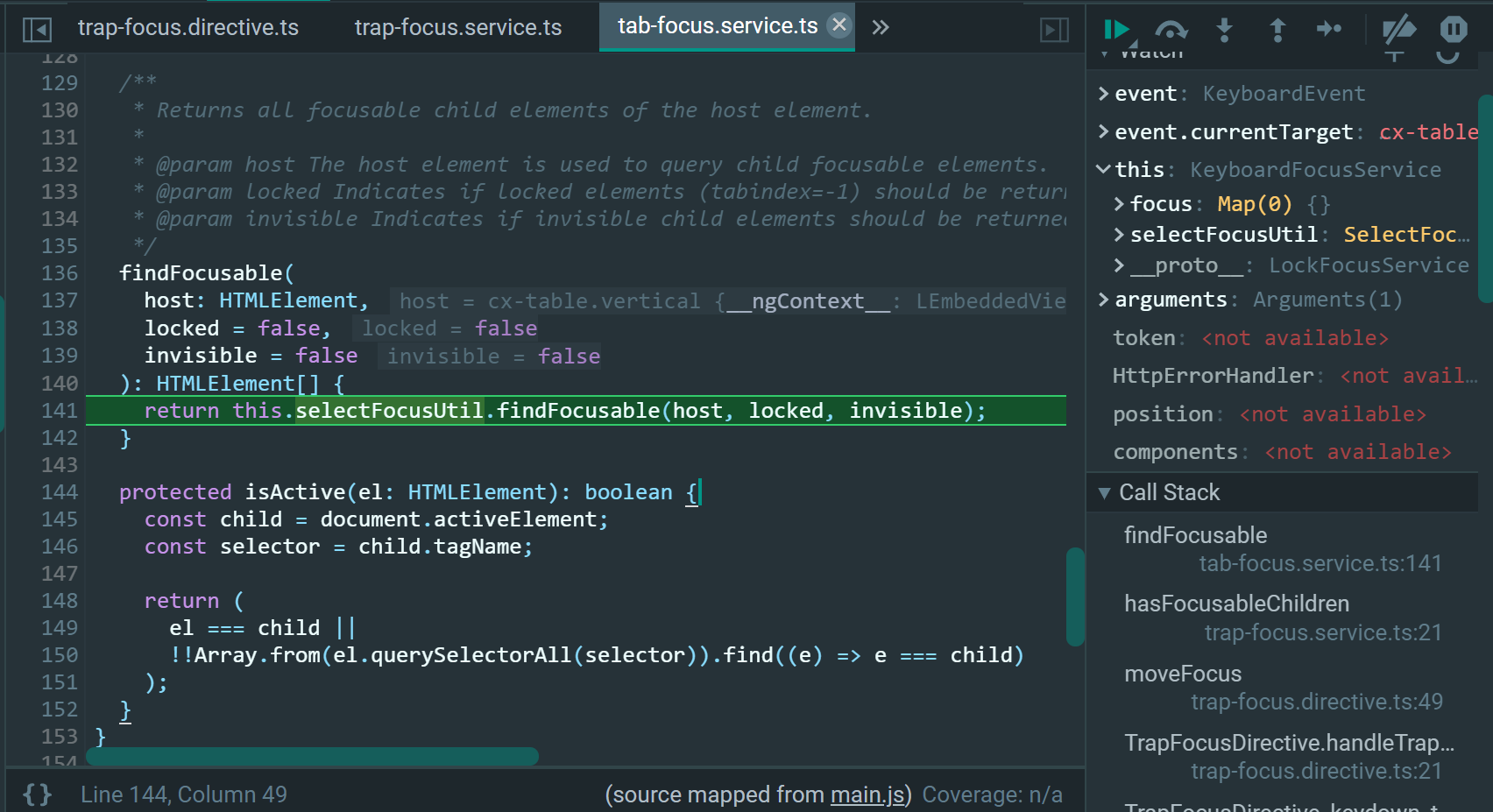The height and width of the screenshot is (812, 1493).
Task: Open the hidden tabs list via the chevron
Action: (880, 27)
